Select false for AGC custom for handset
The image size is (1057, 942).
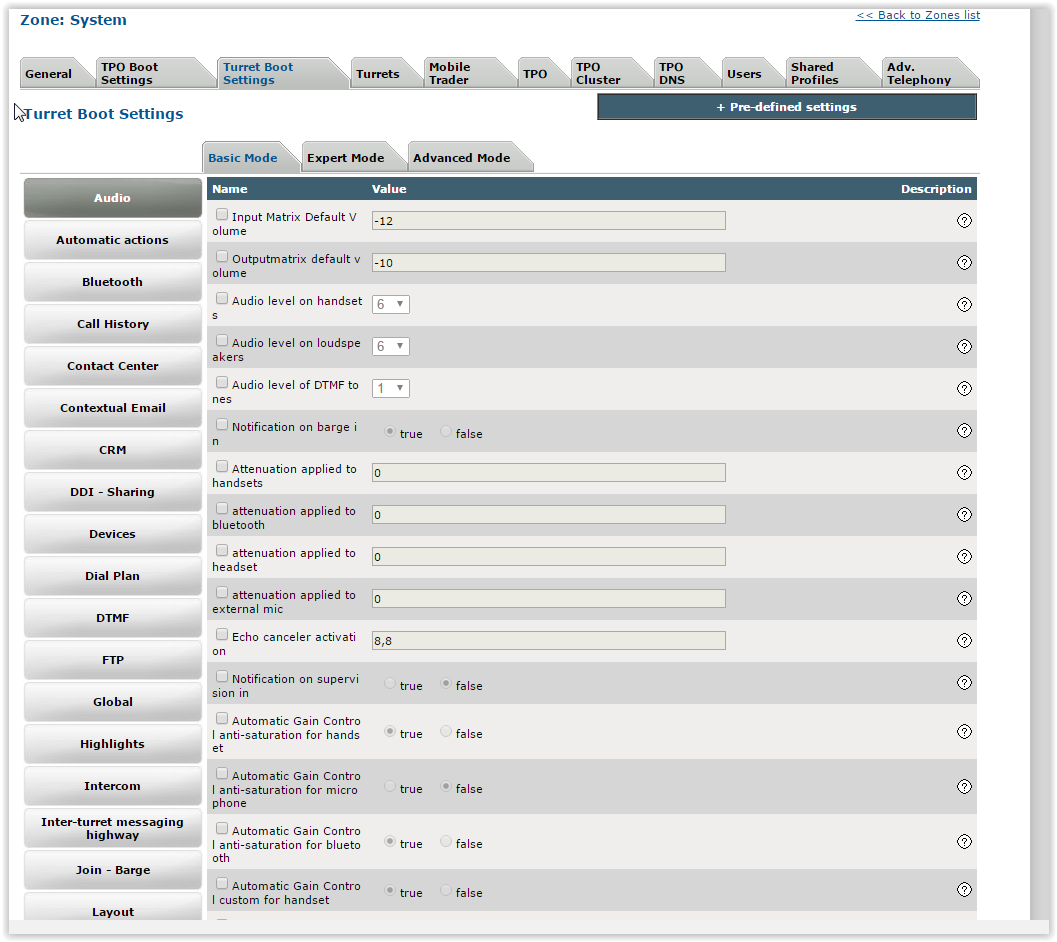(x=446, y=890)
